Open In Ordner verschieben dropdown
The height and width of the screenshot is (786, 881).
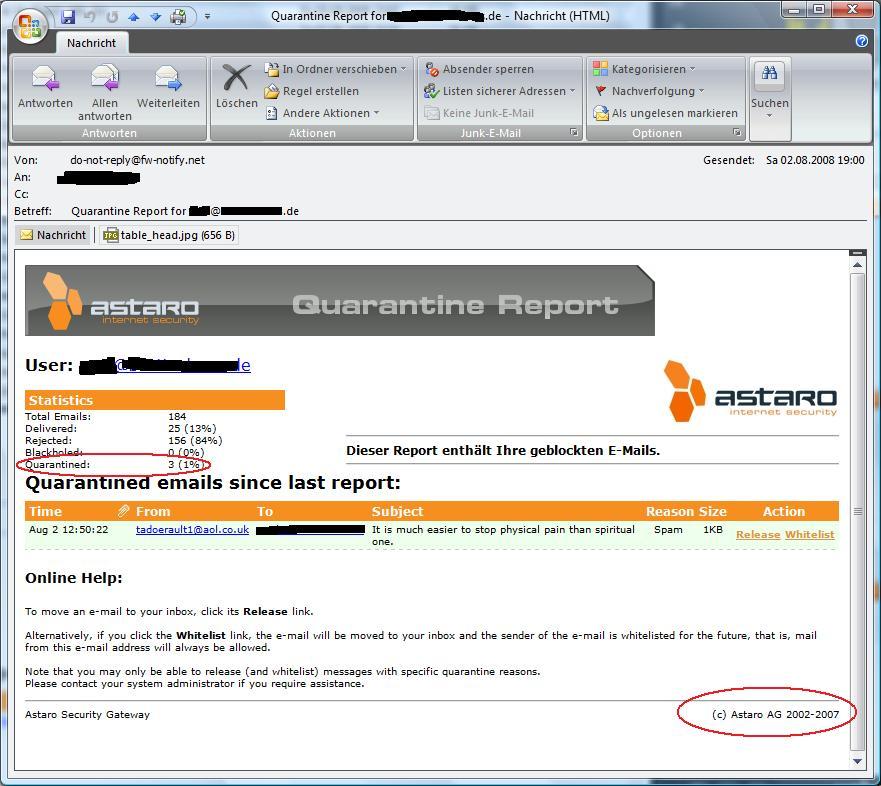point(335,69)
